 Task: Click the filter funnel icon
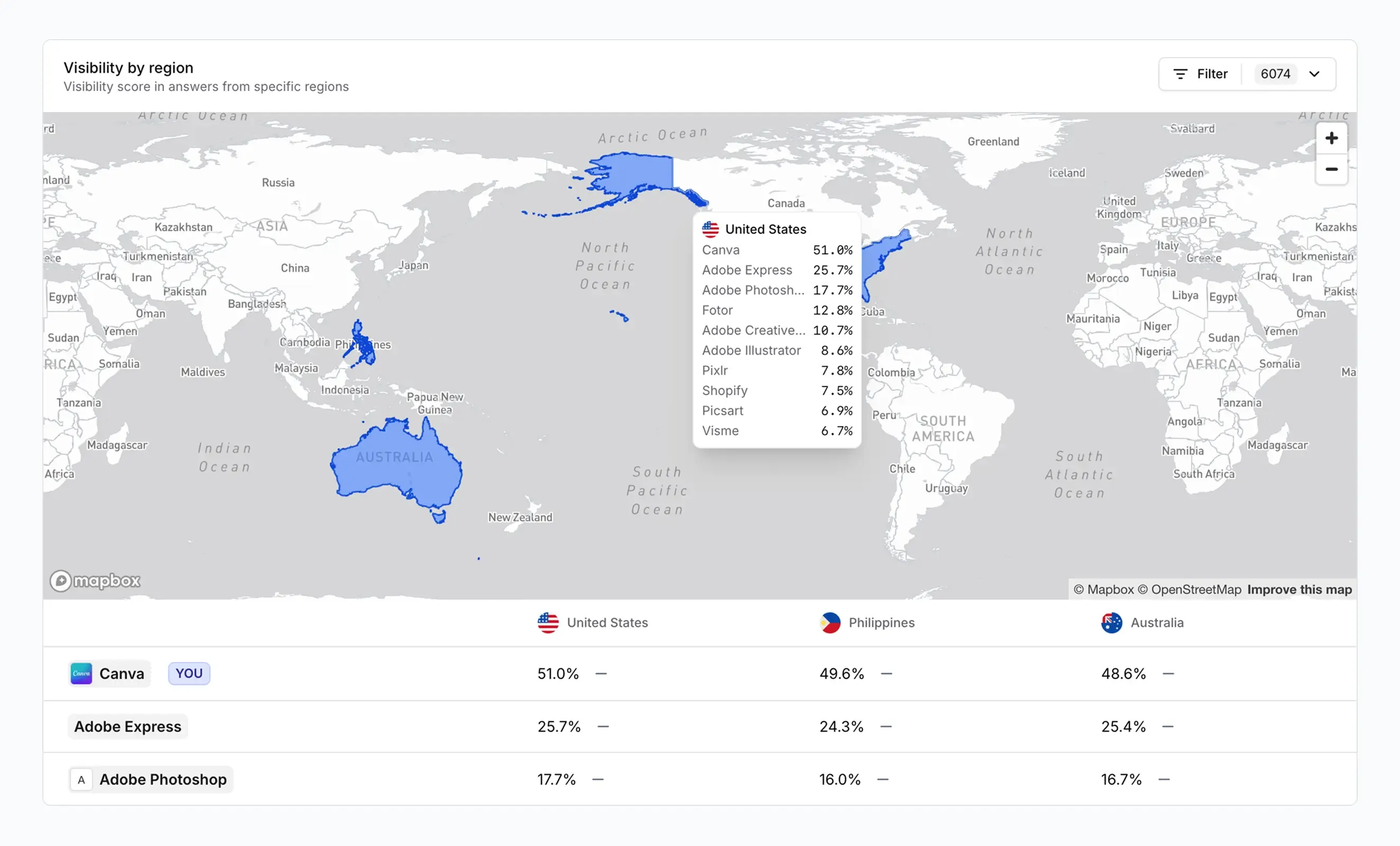[1180, 73]
